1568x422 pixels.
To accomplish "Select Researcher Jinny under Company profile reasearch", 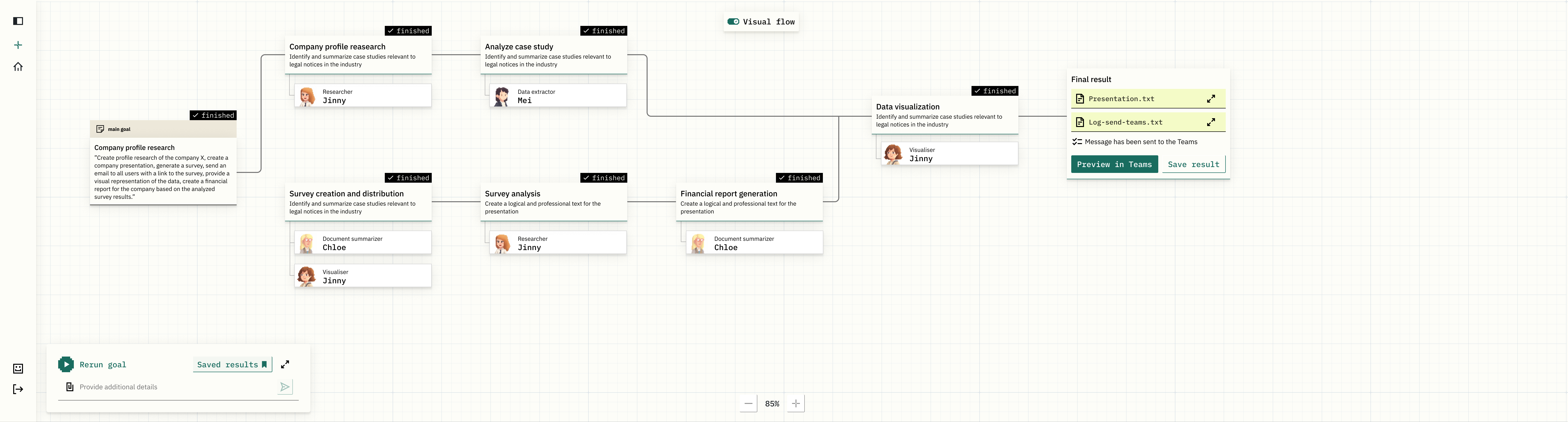I will [x=363, y=96].
